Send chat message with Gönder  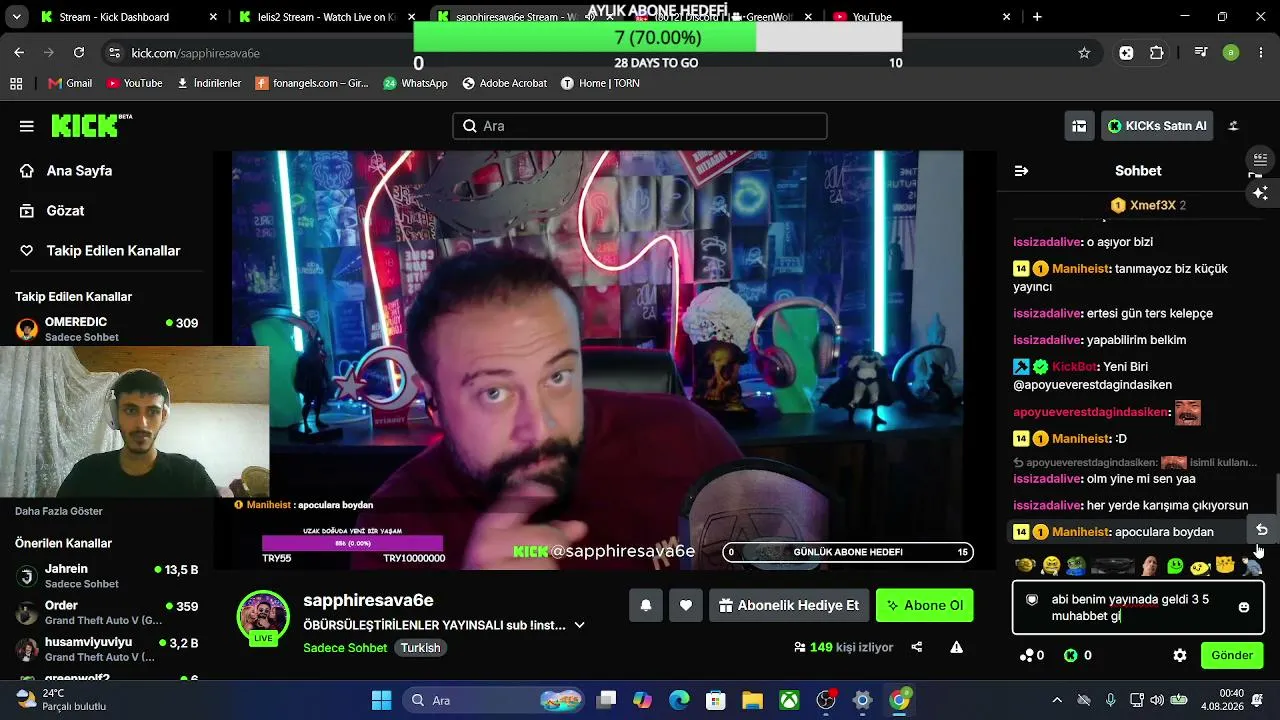pos(1232,655)
